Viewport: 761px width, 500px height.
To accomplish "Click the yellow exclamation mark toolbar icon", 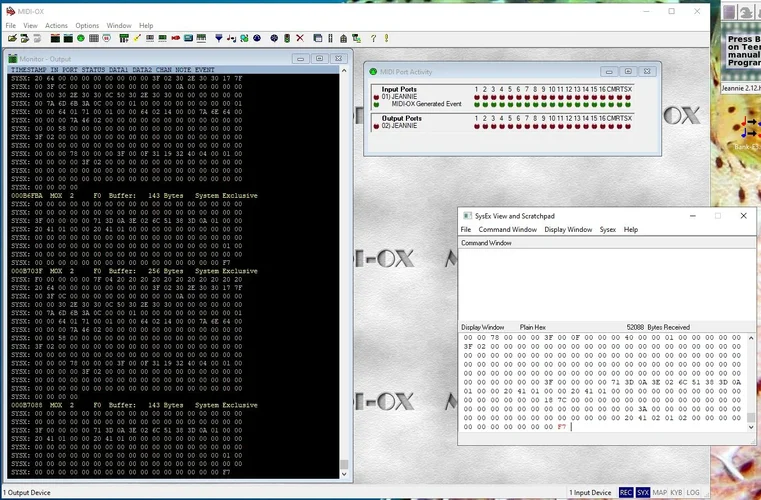I will (386, 38).
